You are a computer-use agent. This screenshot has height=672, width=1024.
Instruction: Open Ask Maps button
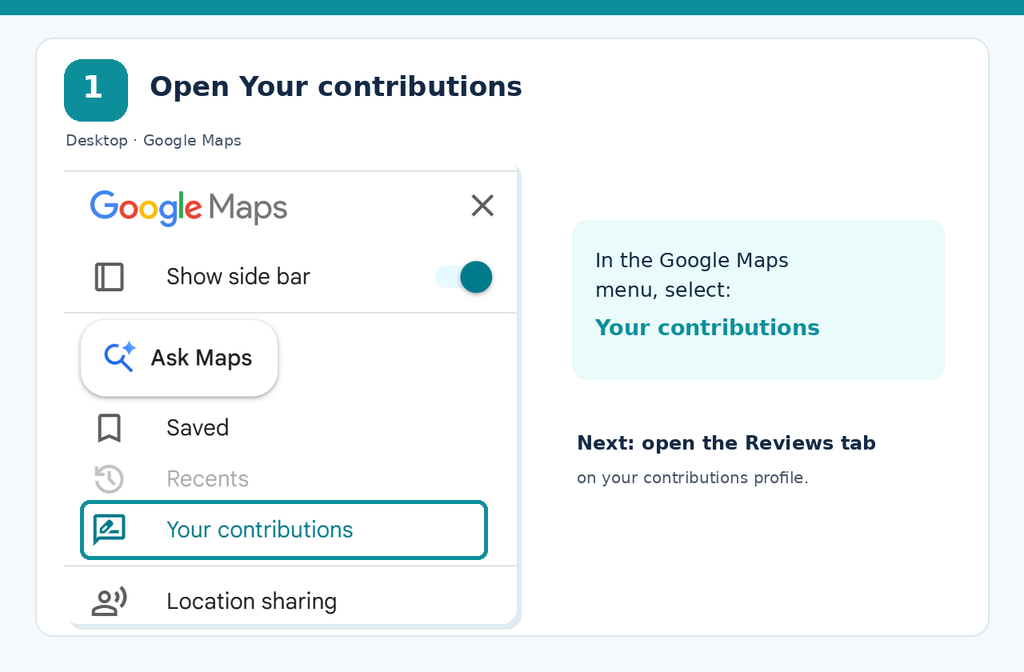tap(179, 358)
